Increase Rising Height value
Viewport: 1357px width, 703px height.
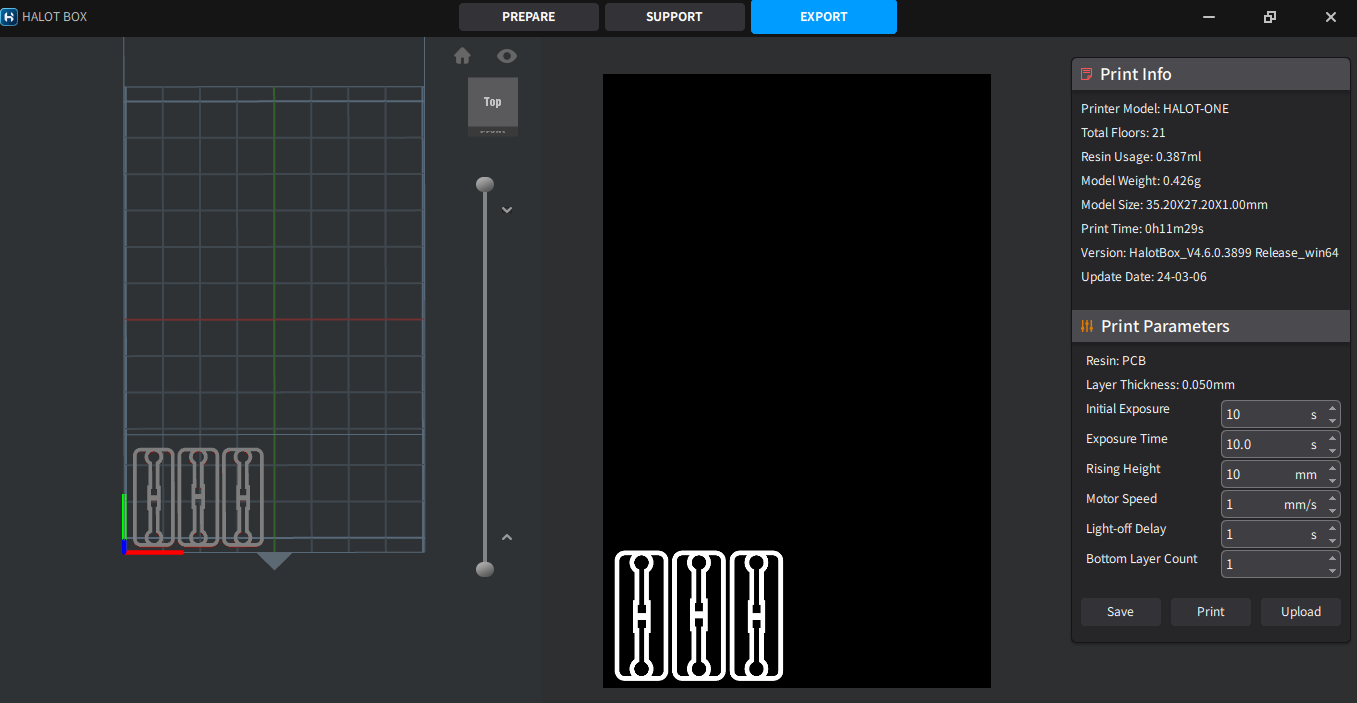tap(1333, 468)
